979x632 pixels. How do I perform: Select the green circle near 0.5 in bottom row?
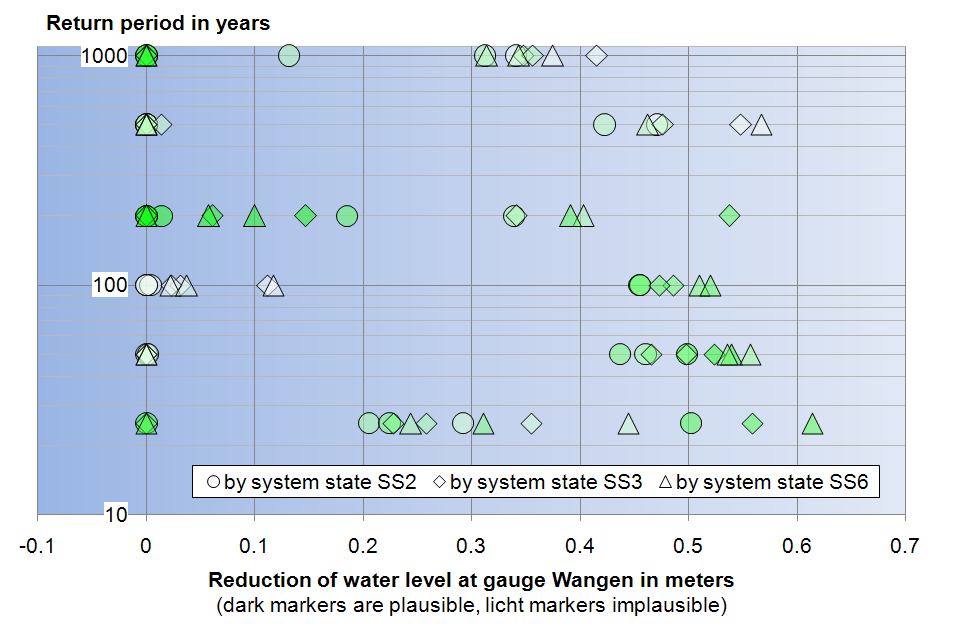pos(691,424)
